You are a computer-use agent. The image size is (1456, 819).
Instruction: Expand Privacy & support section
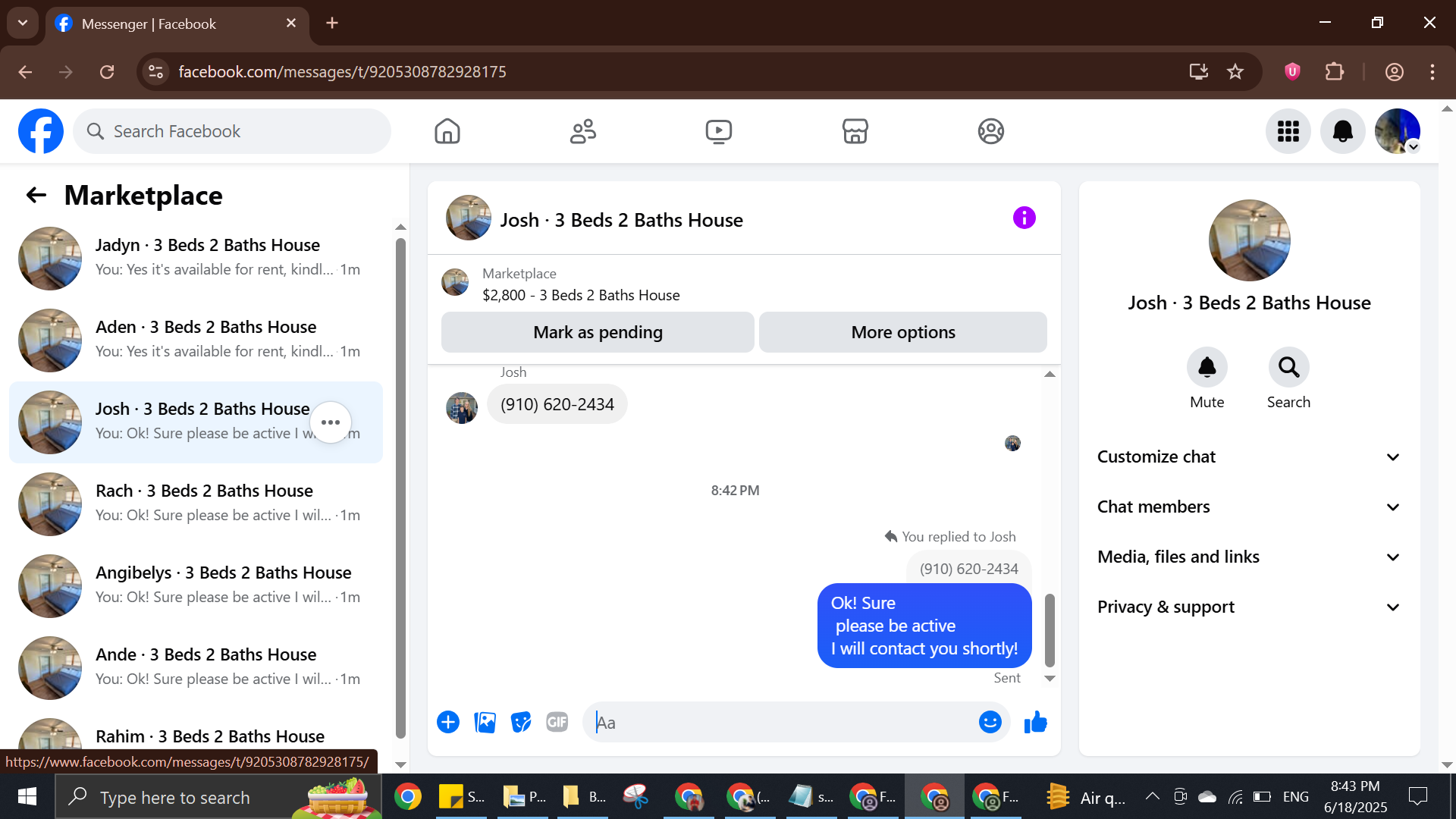[1249, 607]
